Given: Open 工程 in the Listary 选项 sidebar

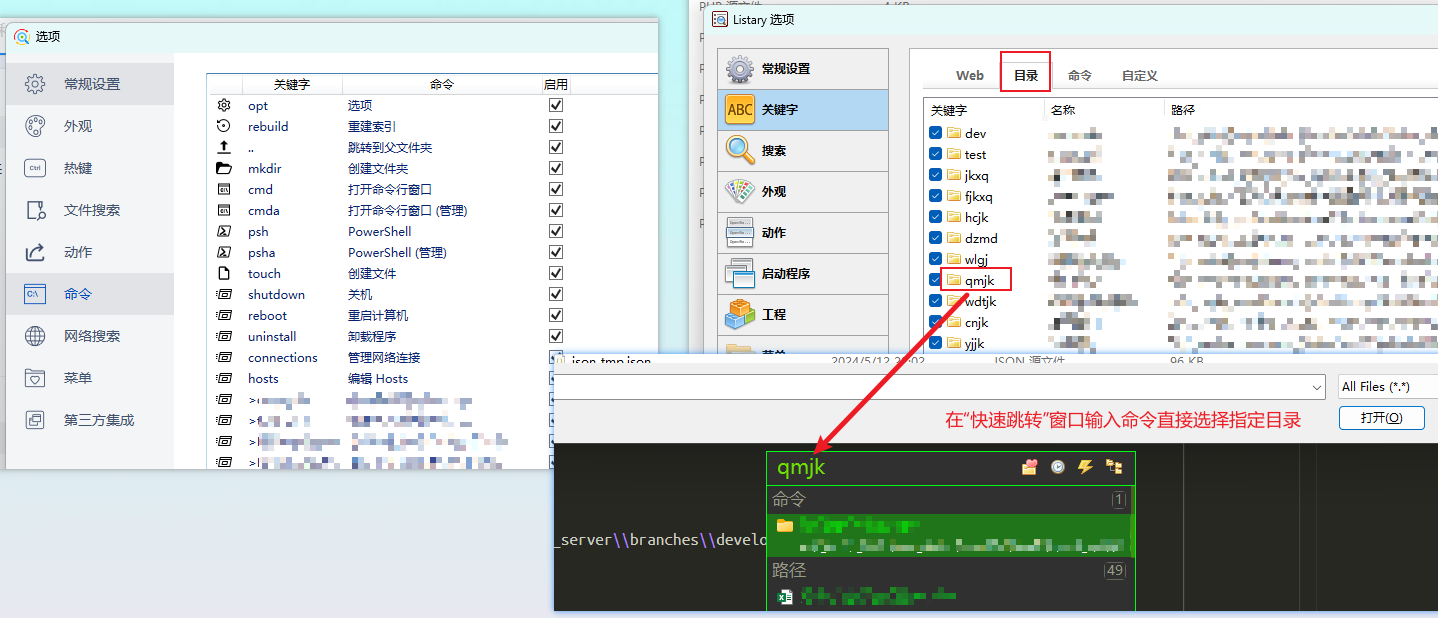Looking at the screenshot, I should [x=803, y=315].
